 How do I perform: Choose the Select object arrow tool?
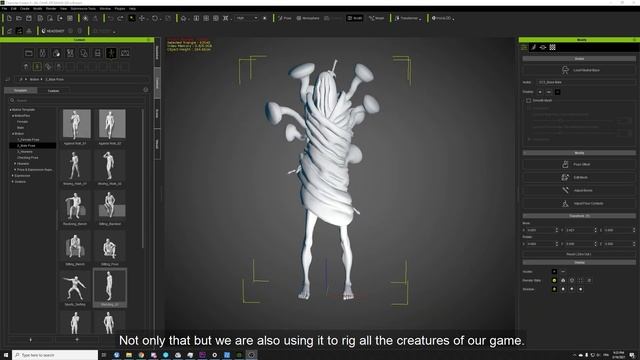[x=132, y=18]
